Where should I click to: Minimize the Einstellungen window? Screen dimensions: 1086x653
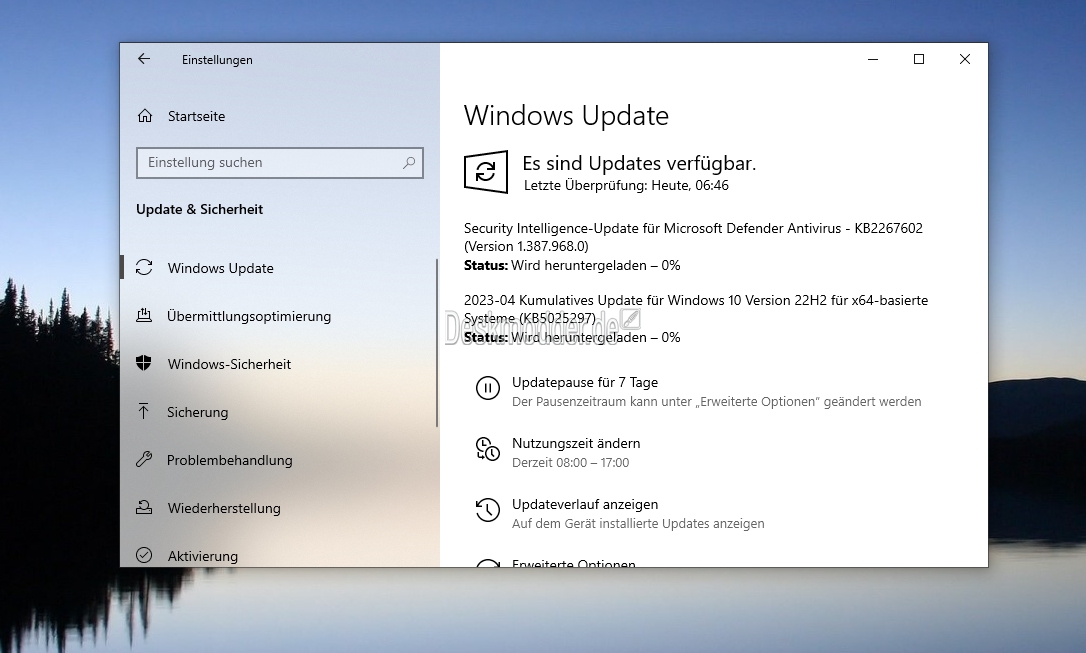(873, 60)
